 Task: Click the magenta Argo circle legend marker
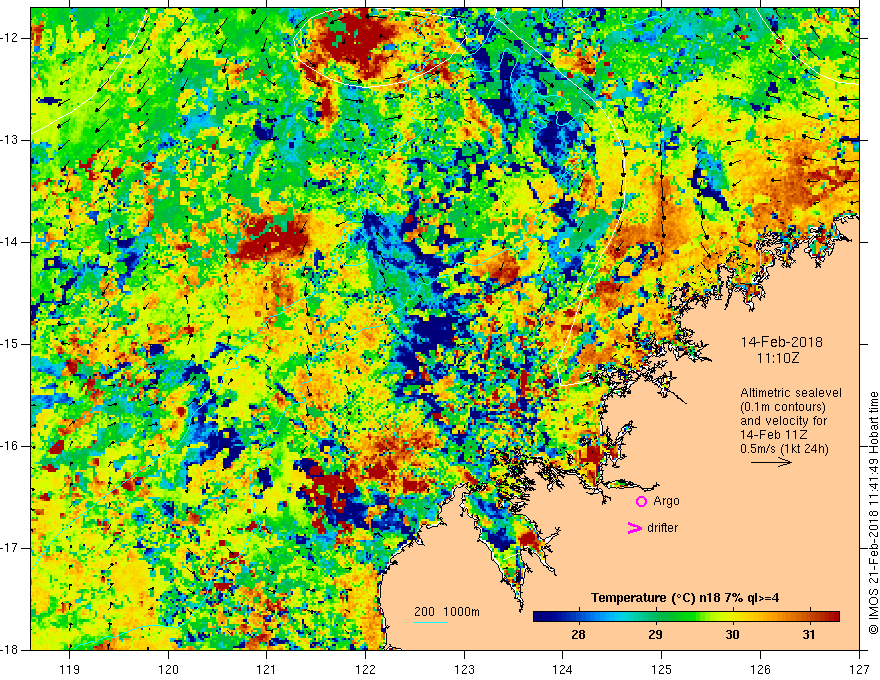641,501
